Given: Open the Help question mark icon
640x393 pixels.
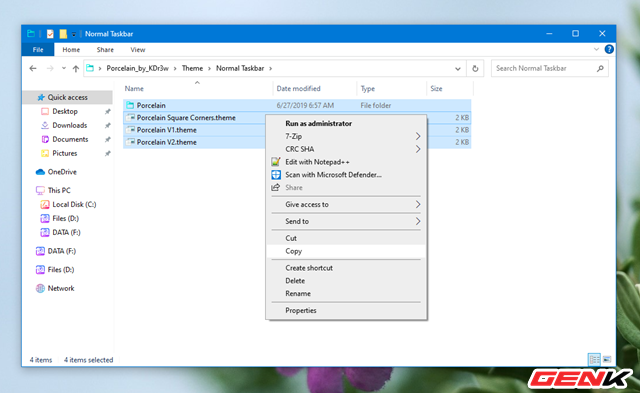Looking at the screenshot, I should [x=609, y=49].
